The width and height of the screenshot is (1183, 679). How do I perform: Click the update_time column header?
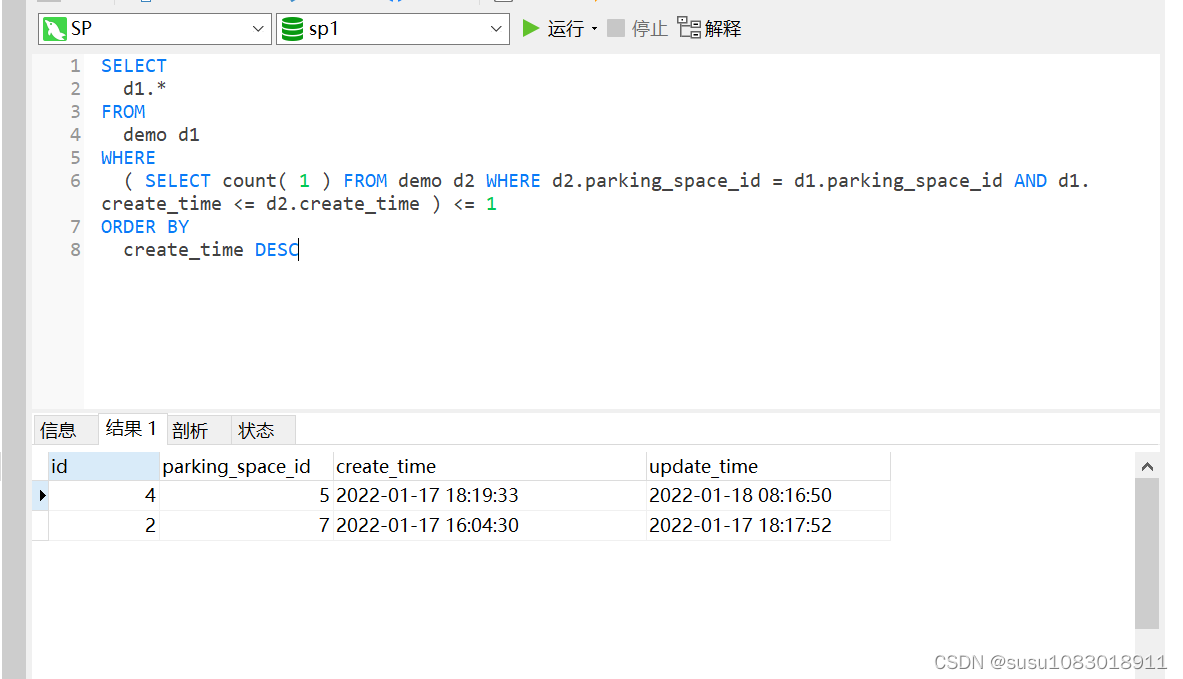click(x=768, y=467)
